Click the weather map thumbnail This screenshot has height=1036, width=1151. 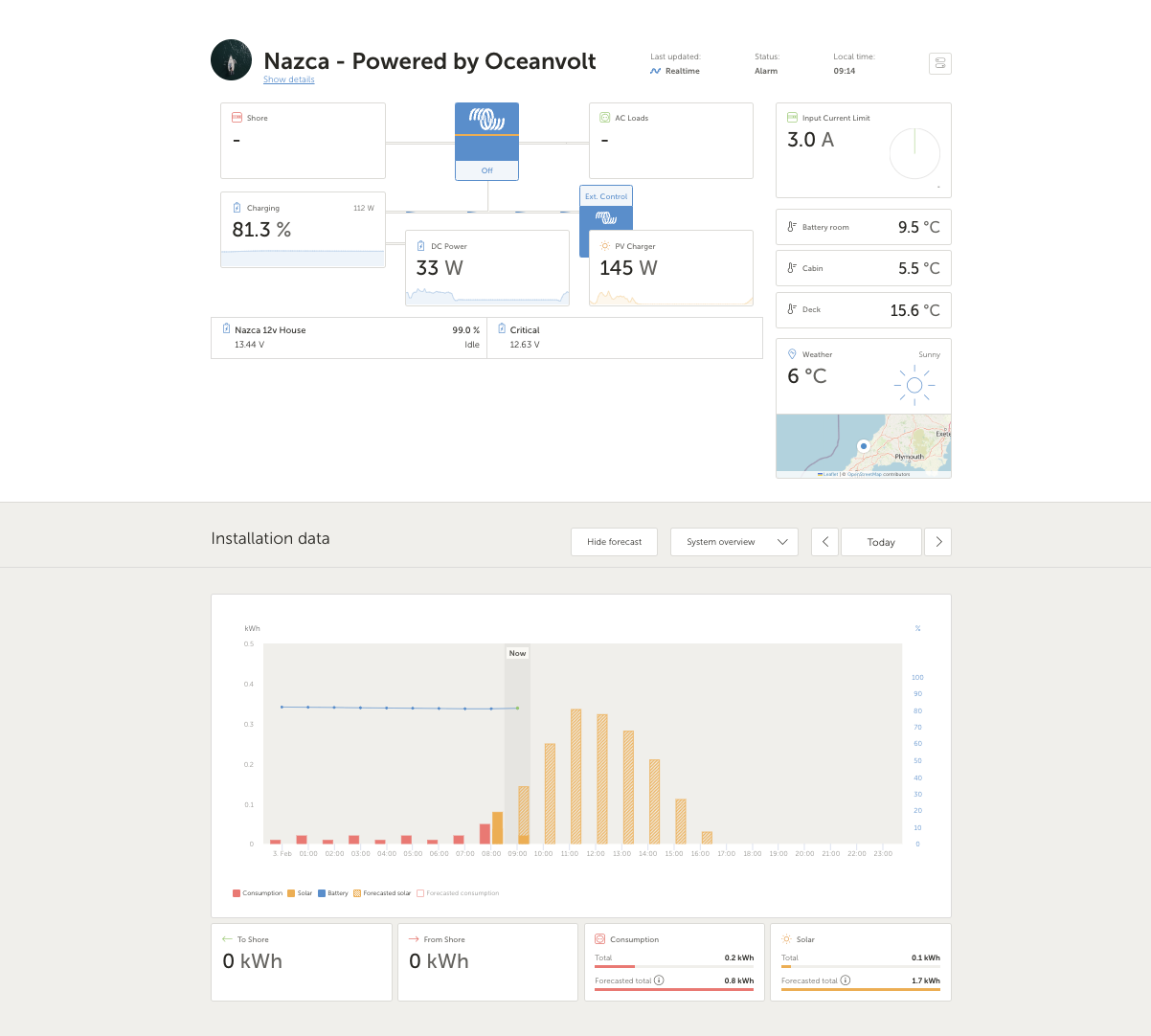864,445
